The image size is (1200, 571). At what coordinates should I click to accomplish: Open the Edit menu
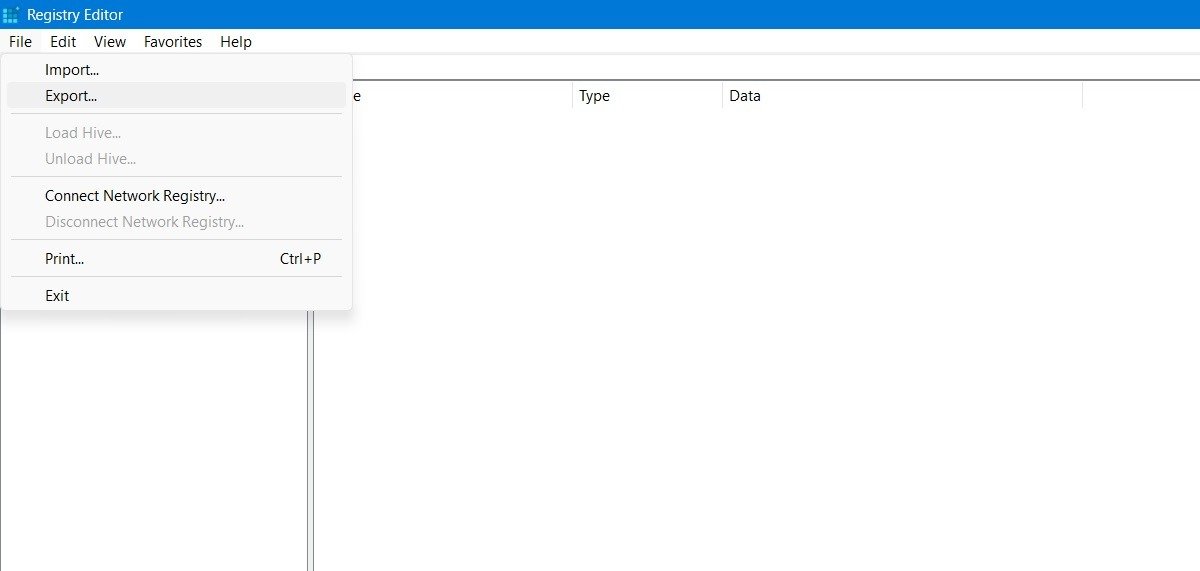coord(63,42)
